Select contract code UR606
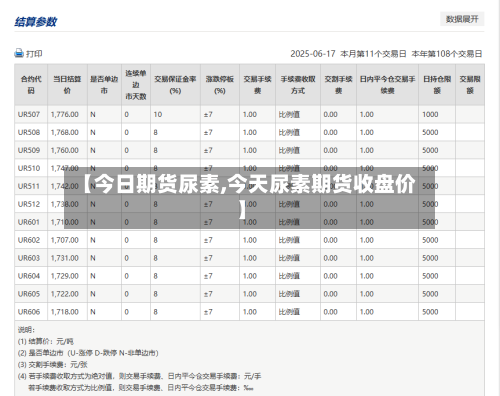The width and height of the screenshot is (500, 396). tap(29, 312)
